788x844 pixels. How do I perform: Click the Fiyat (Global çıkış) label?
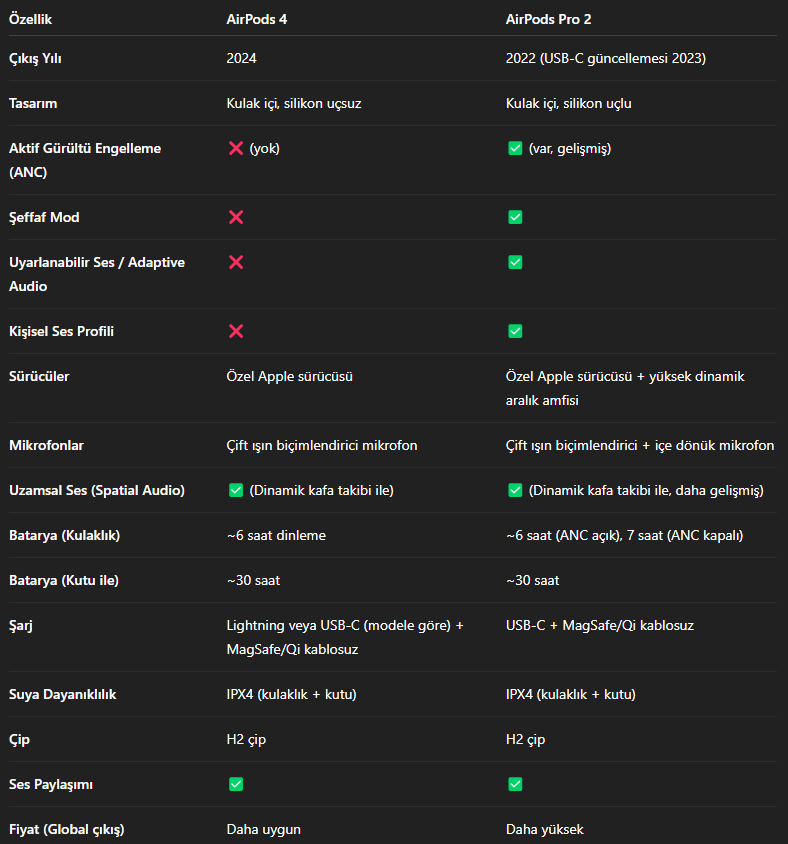67,829
